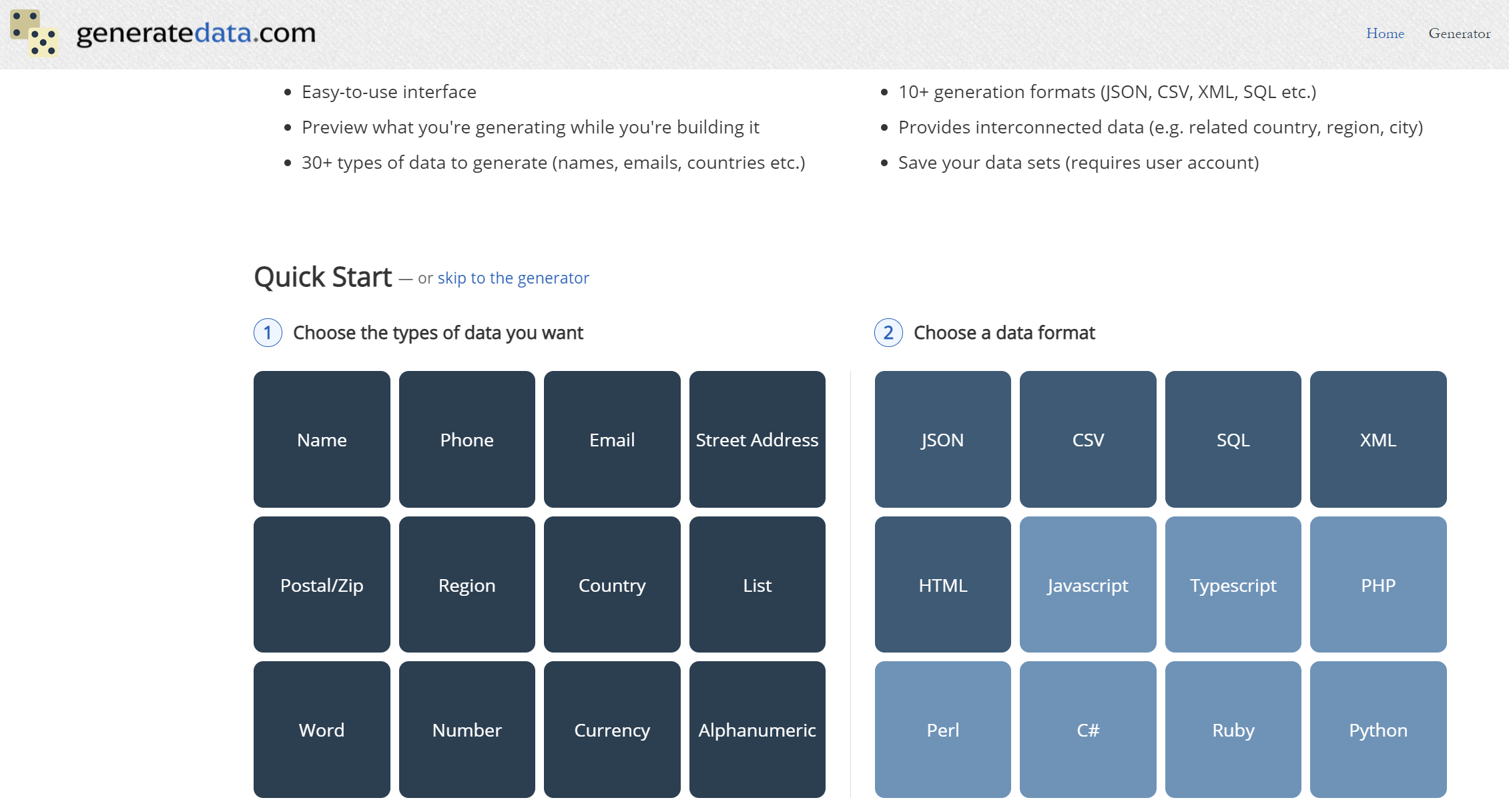Click the generatedata dice logo icon
Screen dimensions: 1509x812
34,33
